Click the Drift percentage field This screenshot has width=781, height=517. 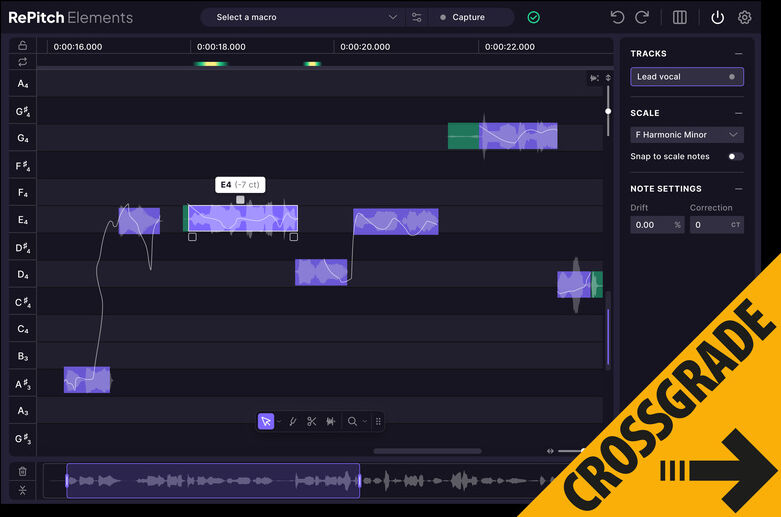[x=658, y=225]
